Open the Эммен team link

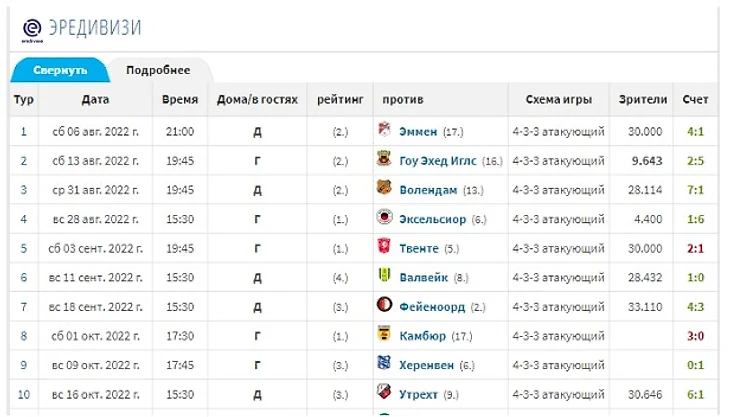tap(418, 131)
